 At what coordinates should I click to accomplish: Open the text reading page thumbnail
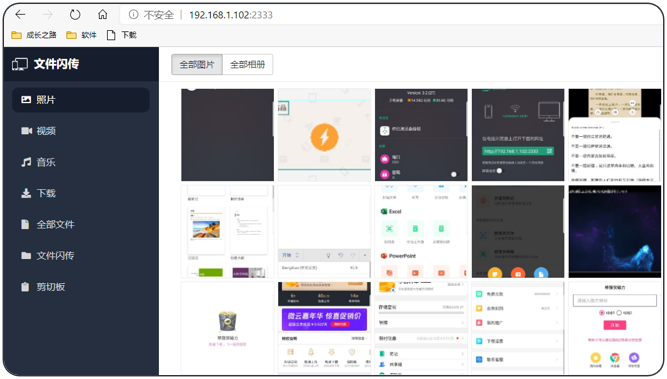point(615,135)
